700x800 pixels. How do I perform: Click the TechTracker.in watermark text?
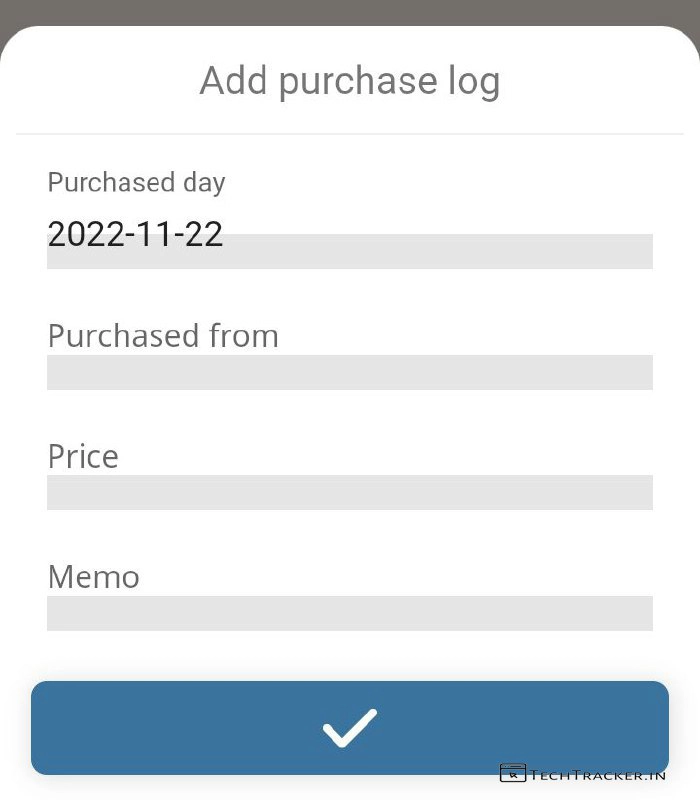(x=598, y=774)
